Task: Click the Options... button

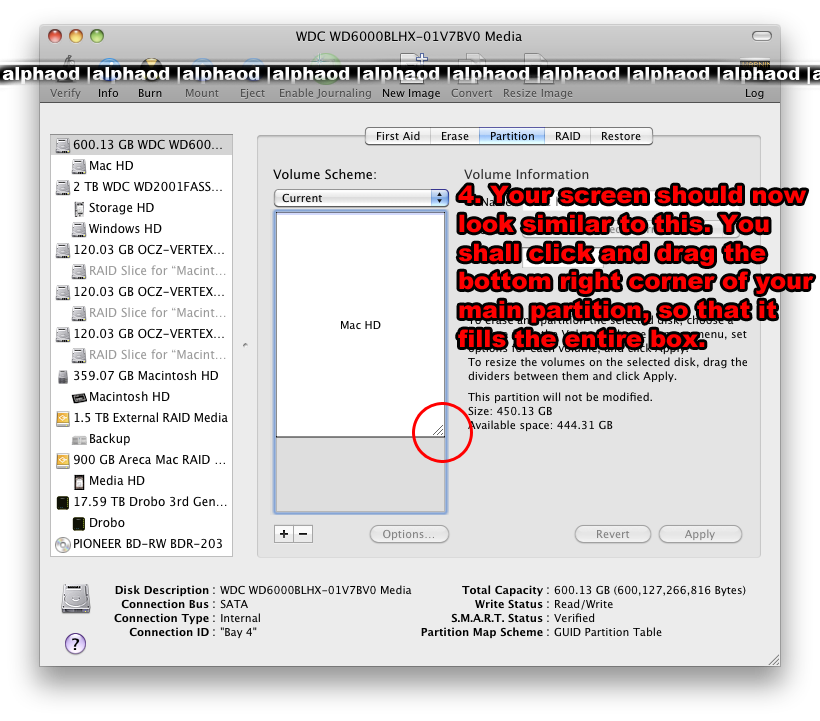Action: pyautogui.click(x=409, y=534)
